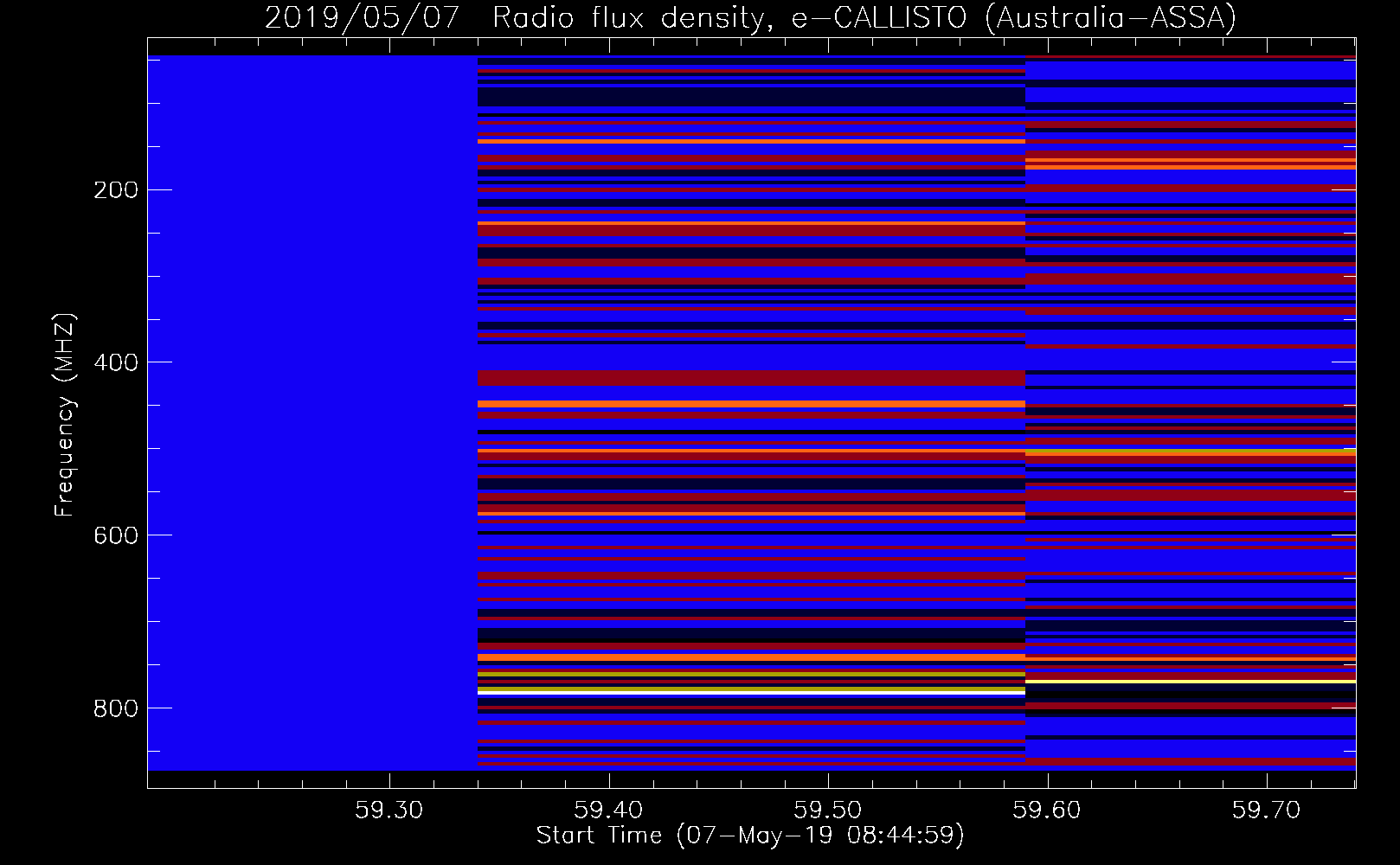This screenshot has width=1400, height=865.
Task: Click the plot title '2019/05/07 Radio flux density'
Action: pyautogui.click(x=518, y=17)
